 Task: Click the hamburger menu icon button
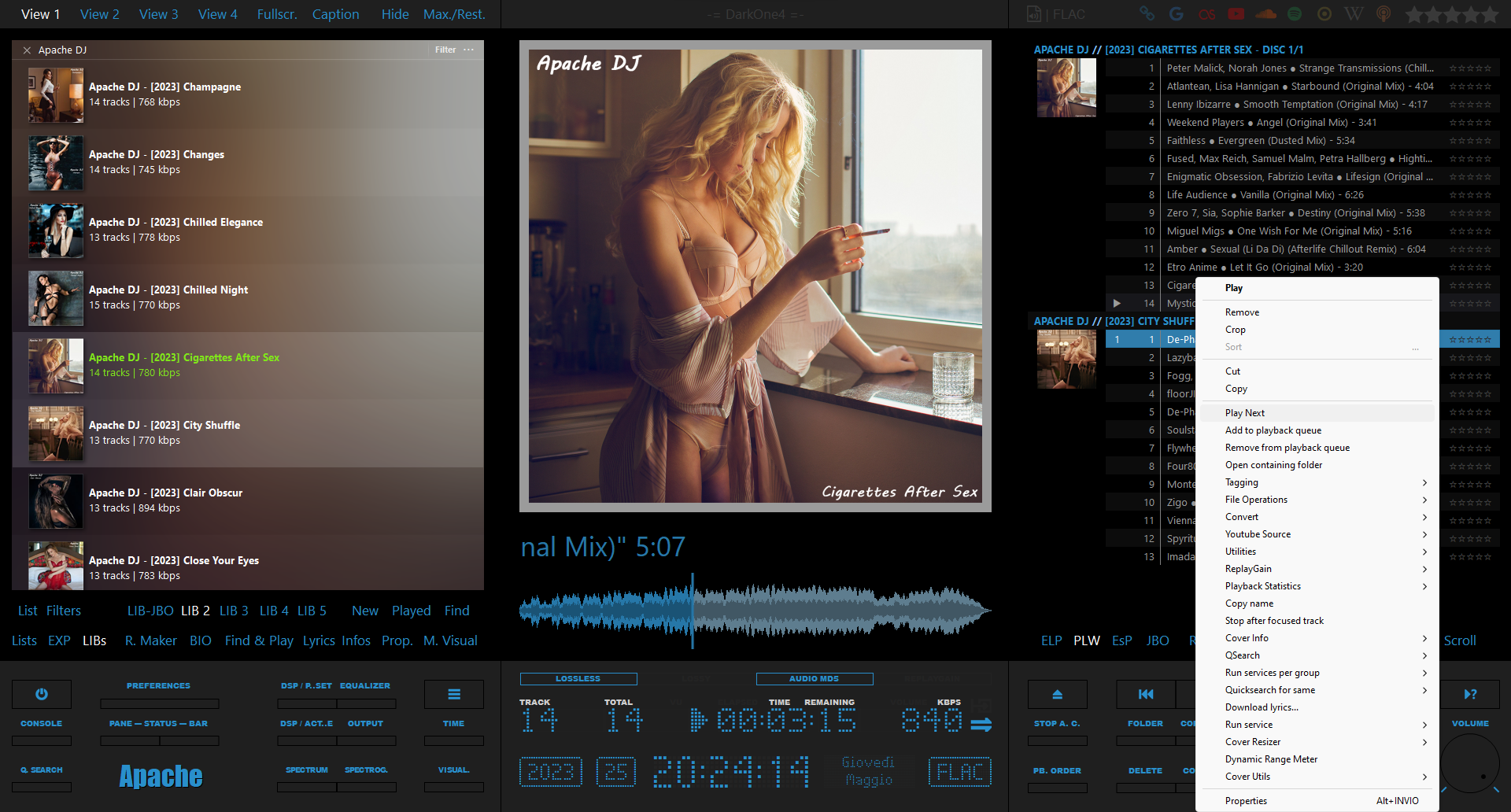454,694
